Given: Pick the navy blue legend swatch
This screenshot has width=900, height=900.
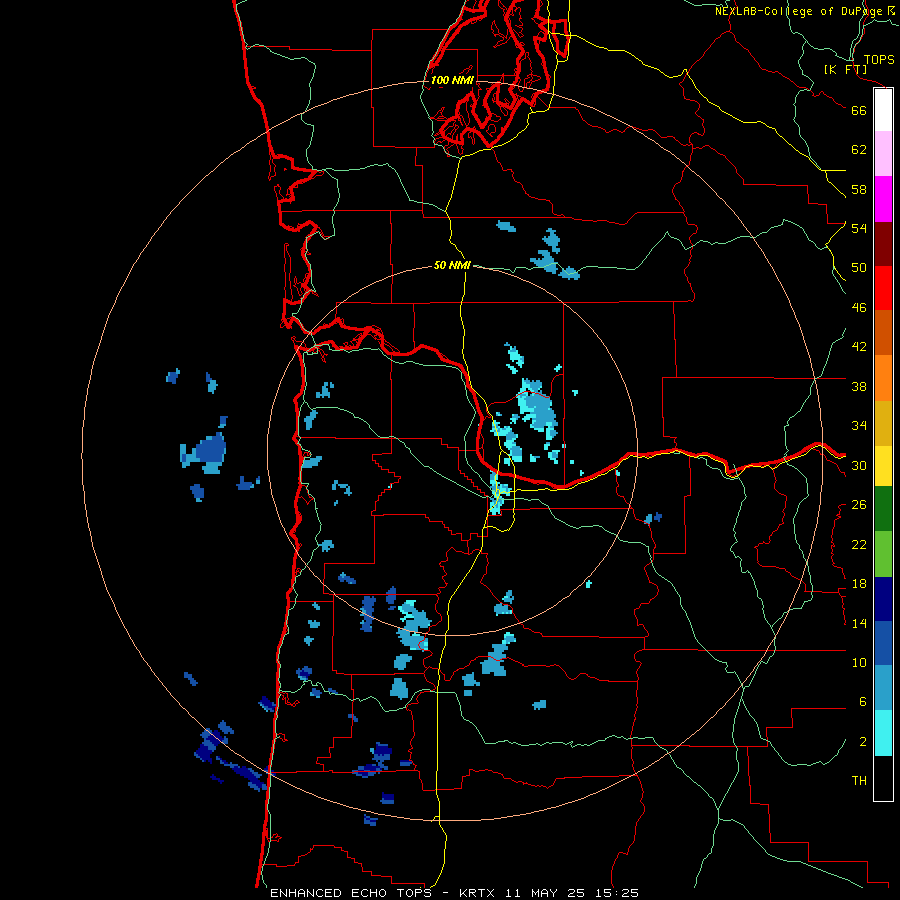Looking at the screenshot, I should [x=883, y=599].
